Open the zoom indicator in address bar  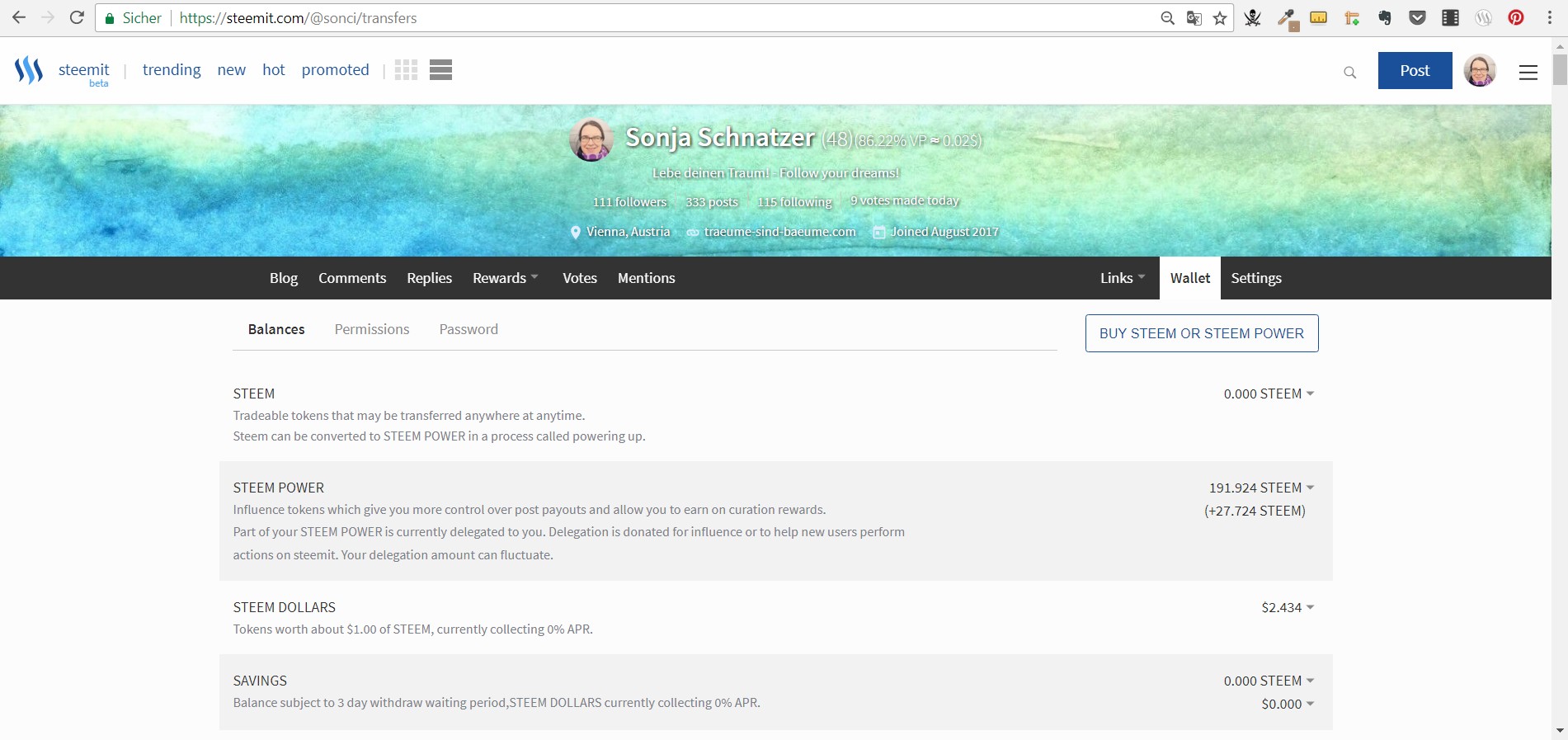(1167, 18)
